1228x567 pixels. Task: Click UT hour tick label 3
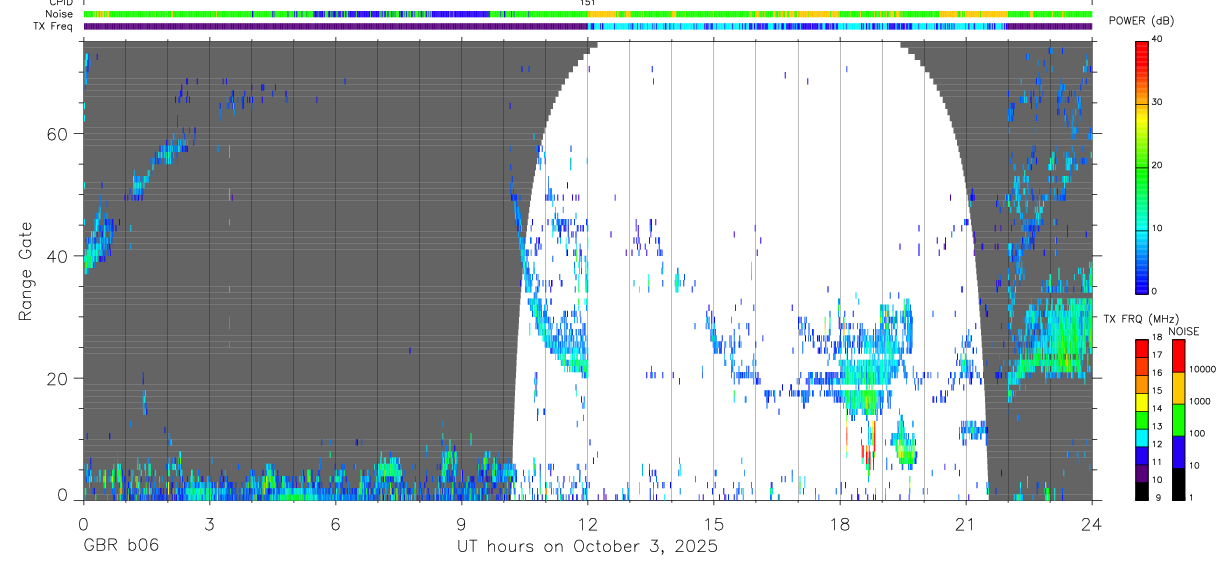tap(209, 523)
